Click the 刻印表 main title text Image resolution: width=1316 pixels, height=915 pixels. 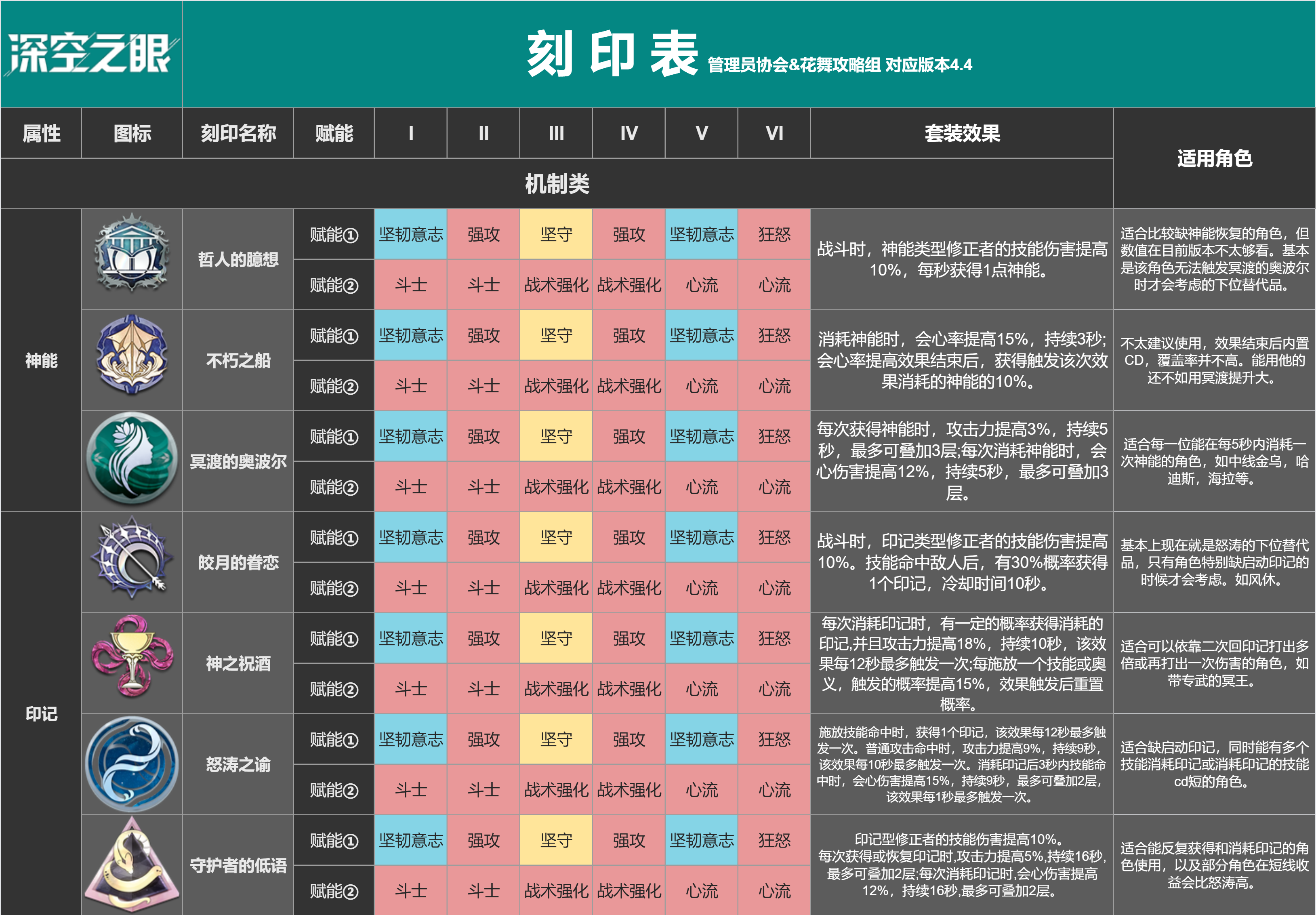[612, 54]
